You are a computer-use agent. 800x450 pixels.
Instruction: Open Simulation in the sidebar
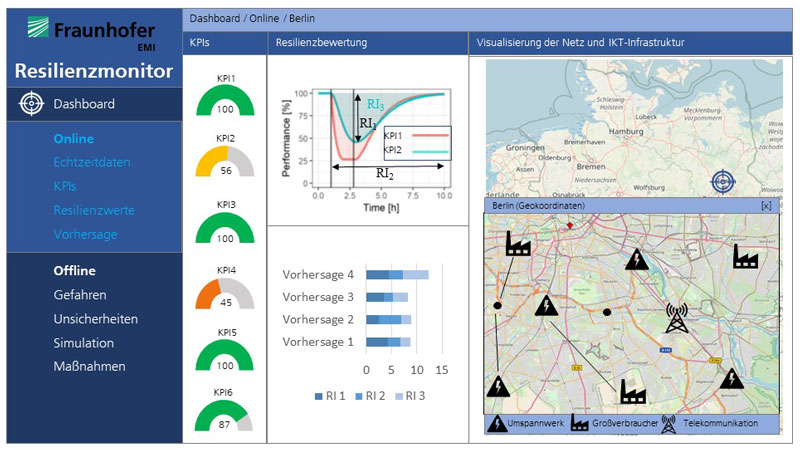[x=84, y=343]
